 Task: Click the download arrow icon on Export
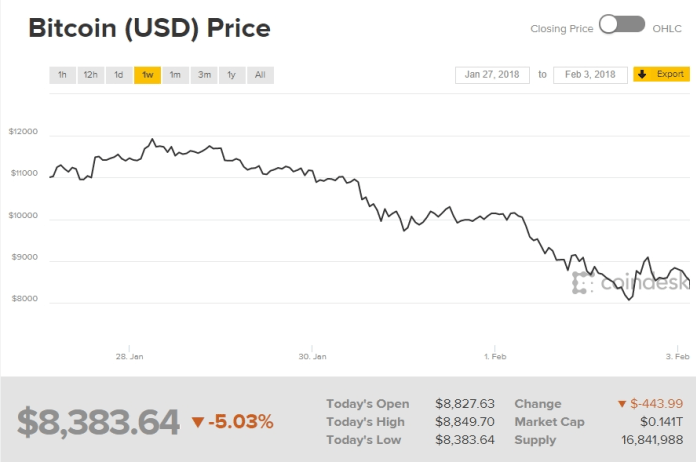coord(642,75)
